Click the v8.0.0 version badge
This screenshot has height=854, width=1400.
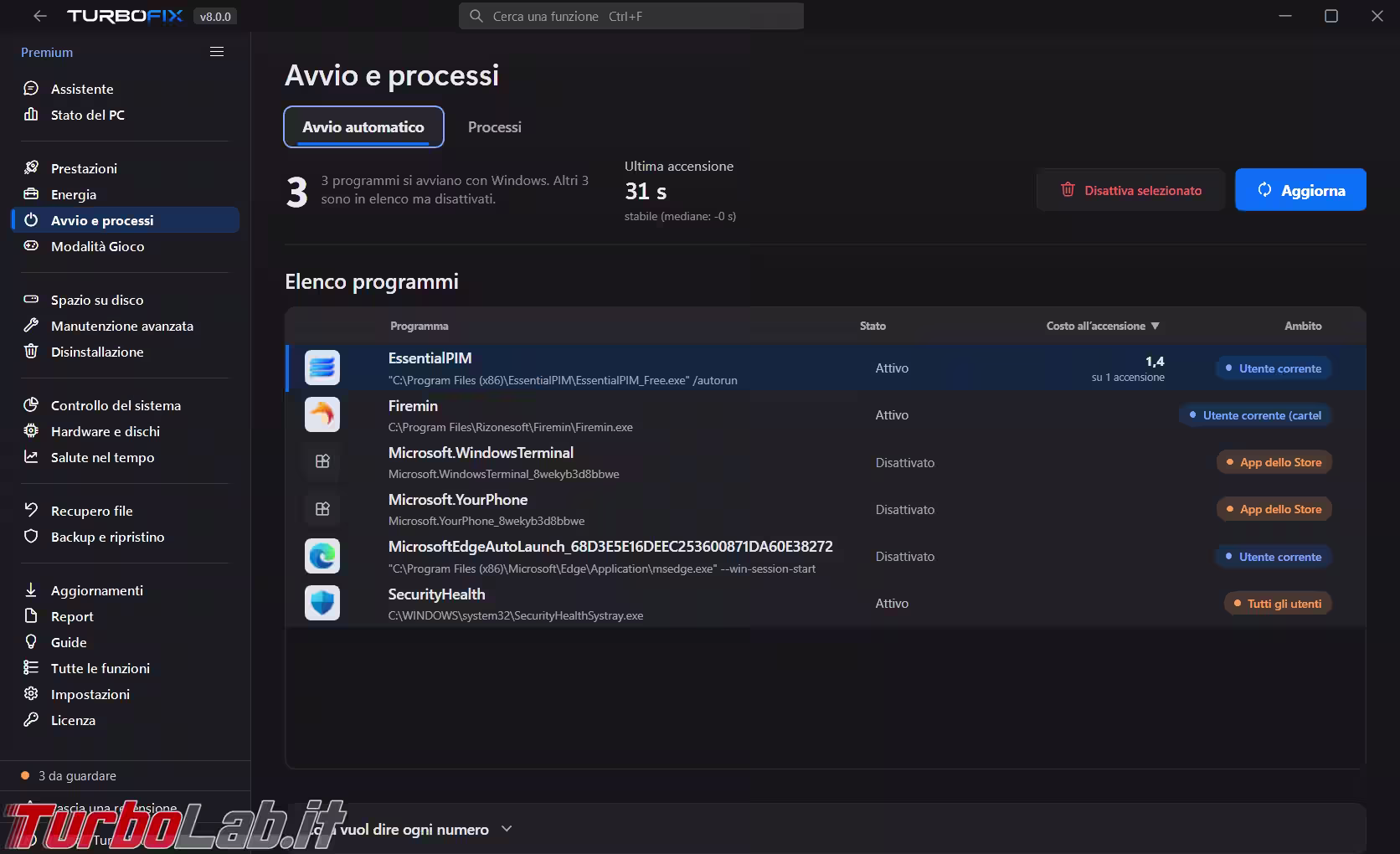pos(215,17)
